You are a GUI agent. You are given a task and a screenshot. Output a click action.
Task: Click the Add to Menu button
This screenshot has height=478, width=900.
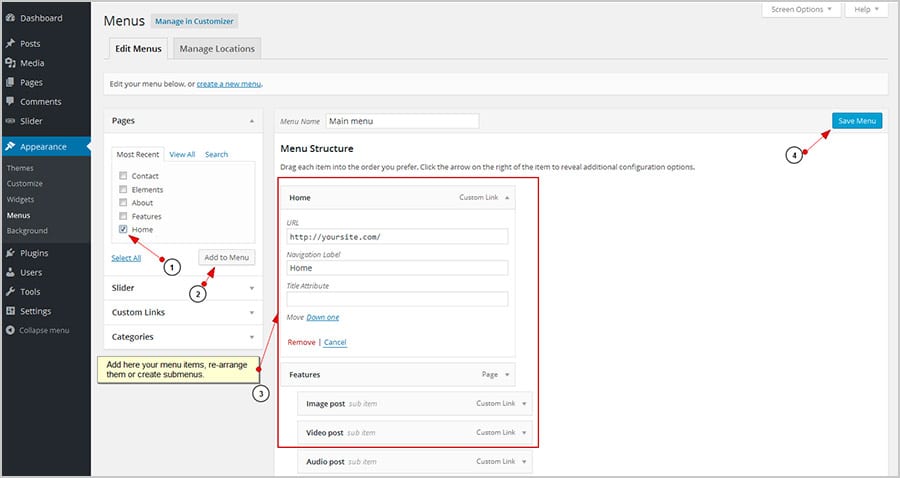coord(226,258)
